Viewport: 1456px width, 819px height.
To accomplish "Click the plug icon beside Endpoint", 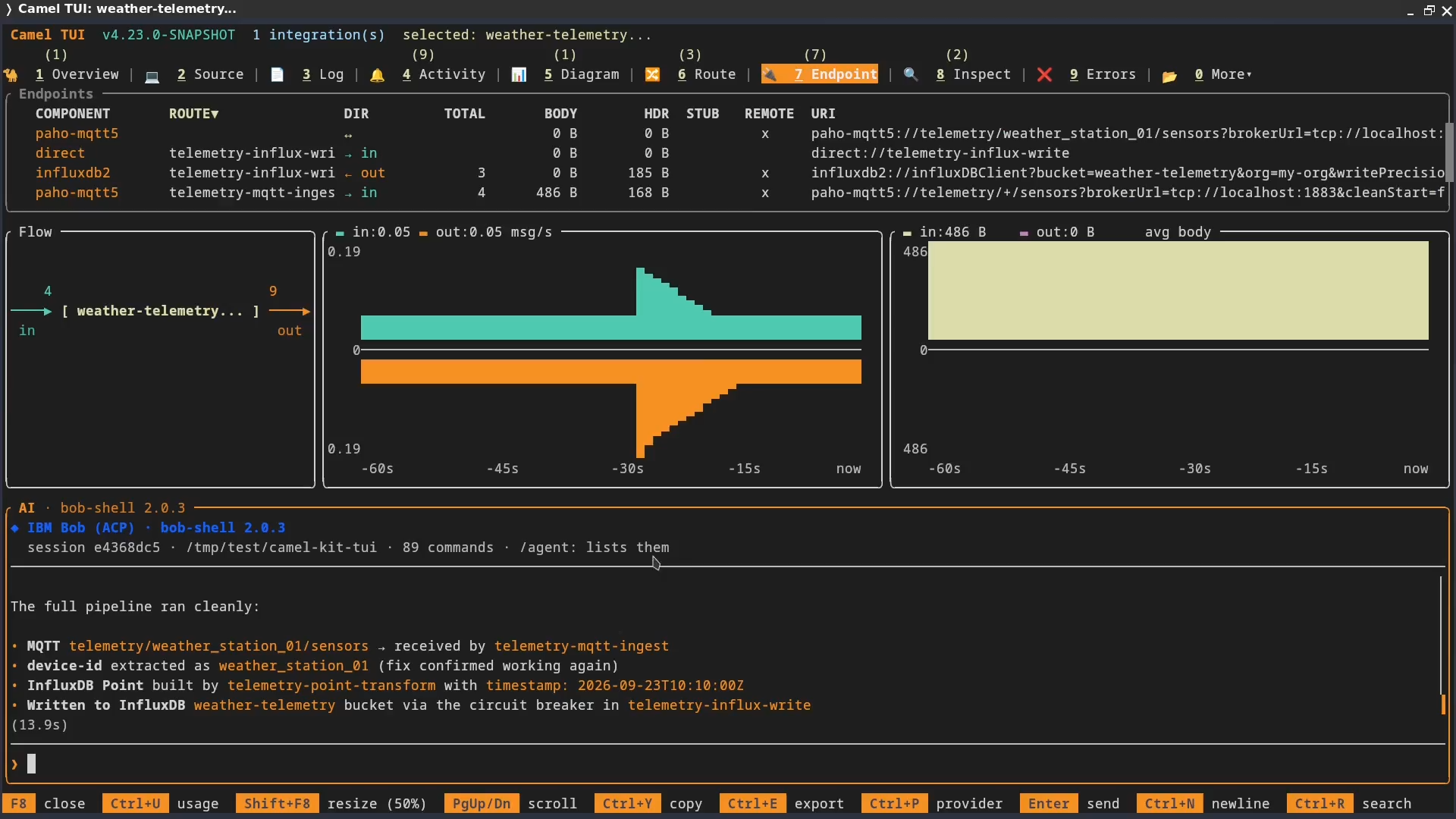I will 770,75.
